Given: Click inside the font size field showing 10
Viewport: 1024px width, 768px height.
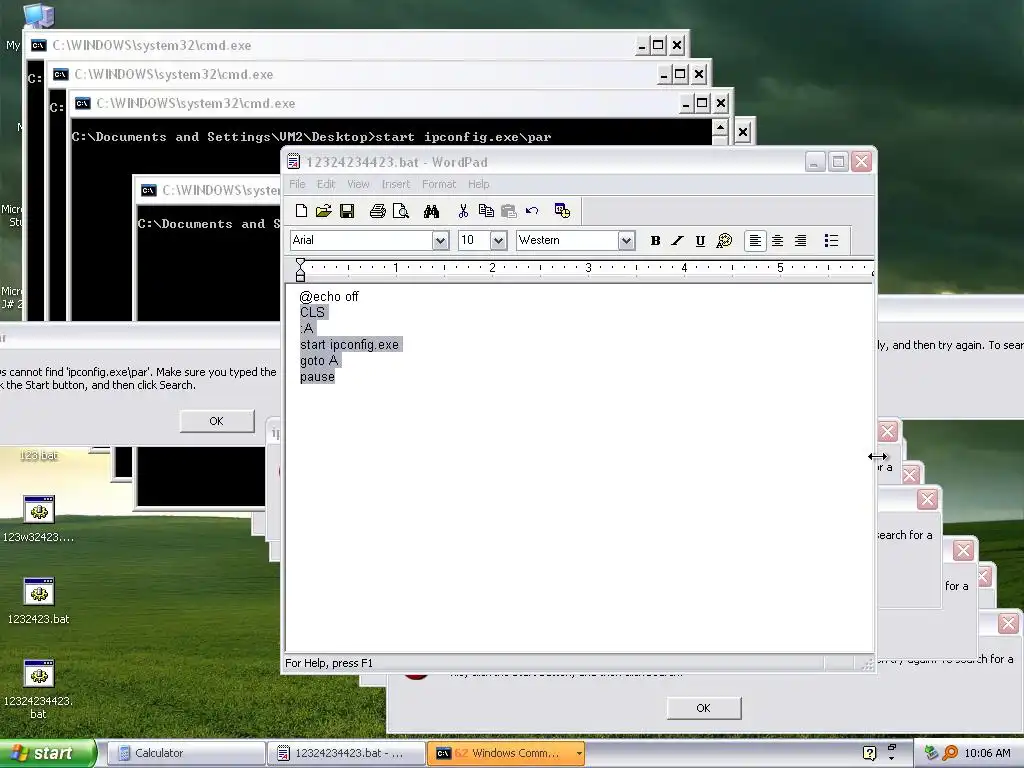Looking at the screenshot, I should click(x=474, y=240).
